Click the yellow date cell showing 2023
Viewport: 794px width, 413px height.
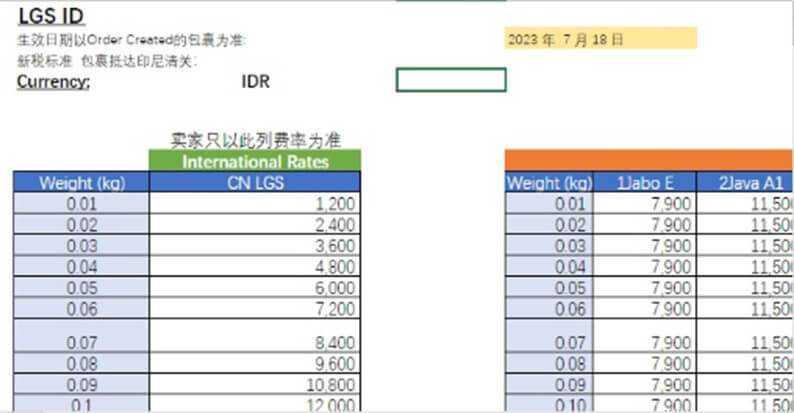(x=600, y=40)
